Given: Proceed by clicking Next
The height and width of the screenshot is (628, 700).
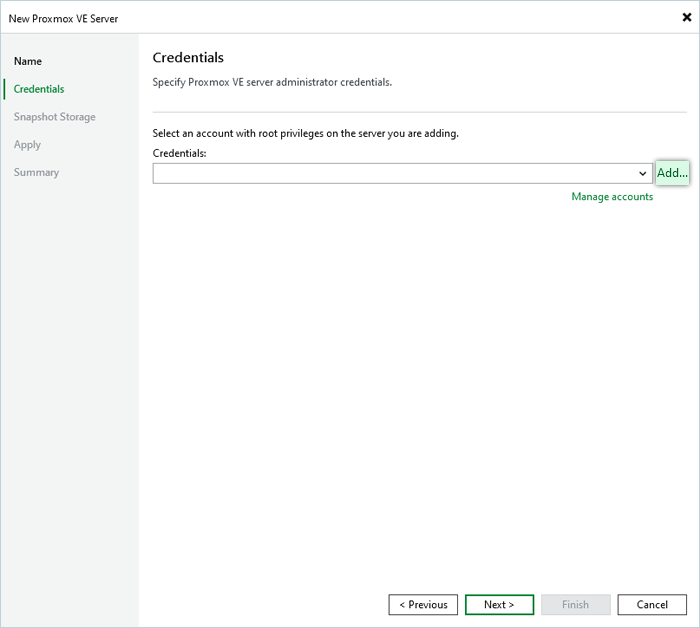Looking at the screenshot, I should pos(499,605).
